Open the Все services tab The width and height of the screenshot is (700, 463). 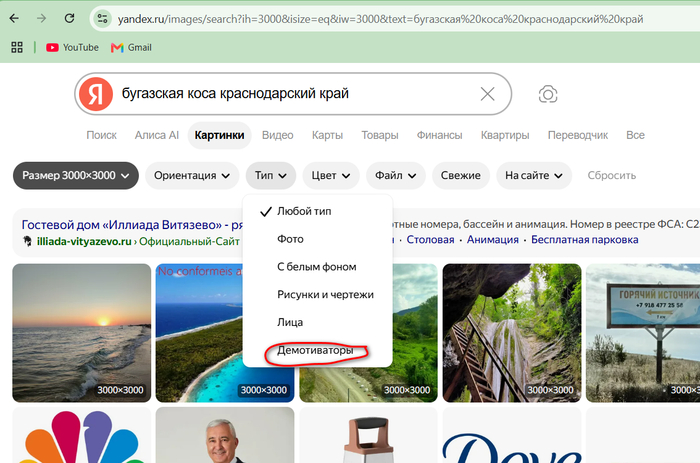(635, 135)
